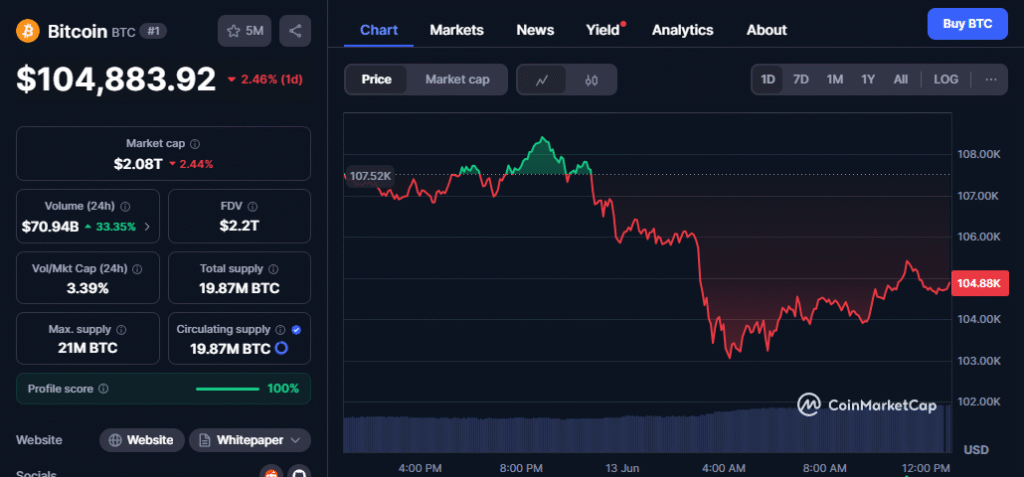The width and height of the screenshot is (1024, 477).
Task: Select 1M time range
Action: pos(835,80)
